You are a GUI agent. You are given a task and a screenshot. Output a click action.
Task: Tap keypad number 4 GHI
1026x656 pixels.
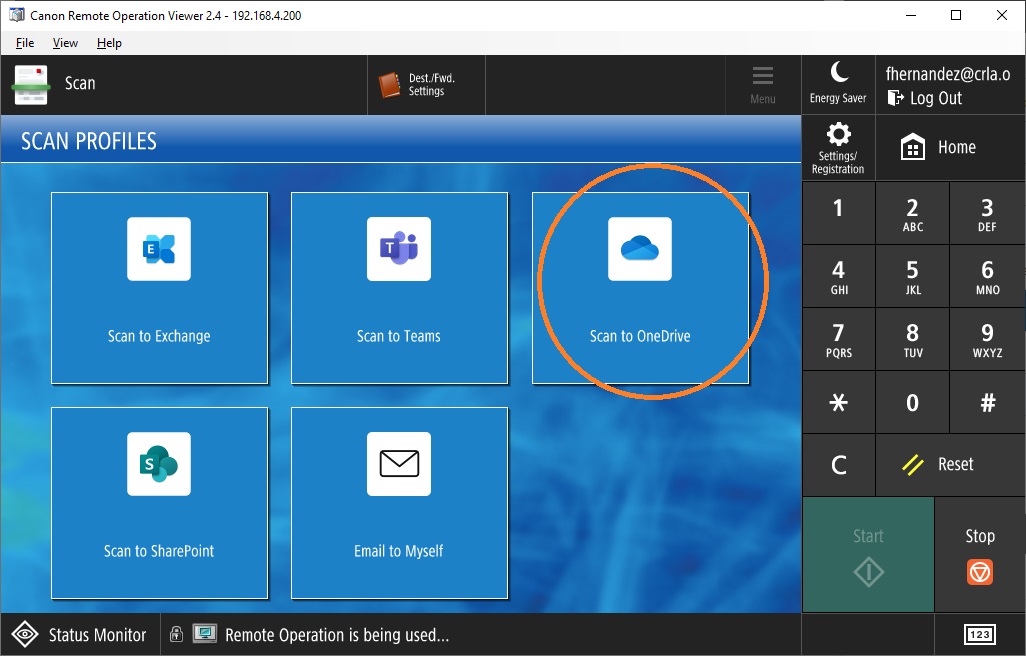pyautogui.click(x=838, y=276)
